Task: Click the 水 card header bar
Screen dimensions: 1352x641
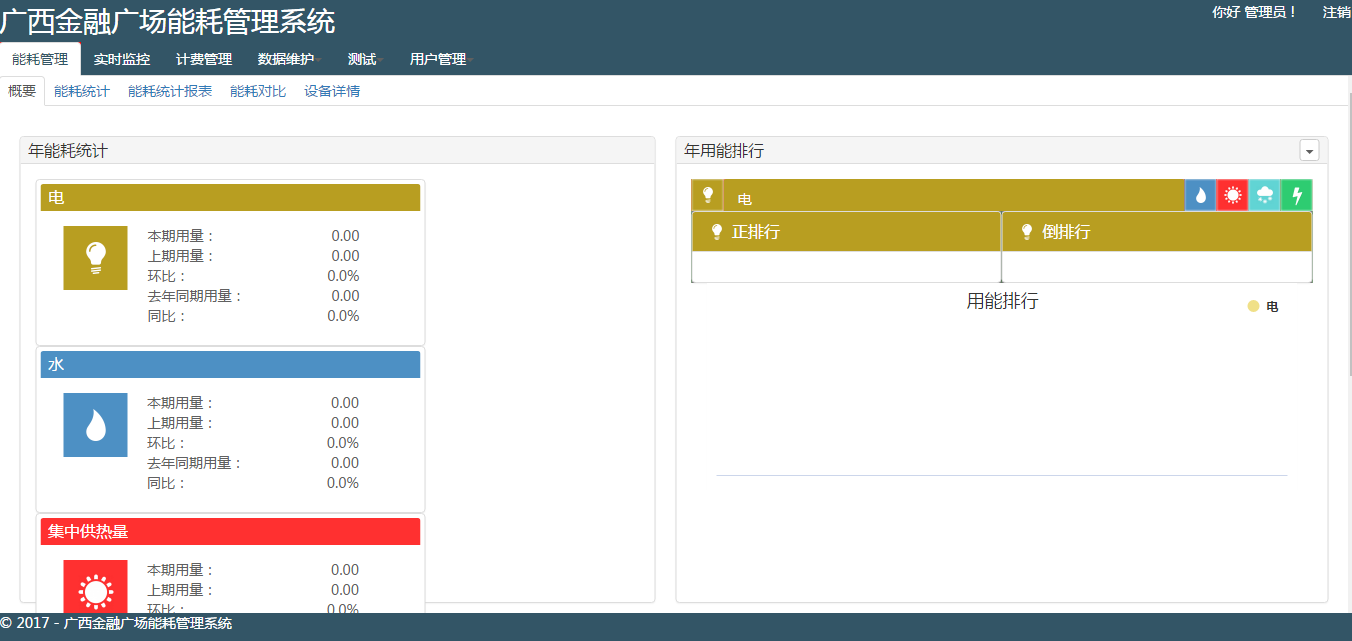Action: pyautogui.click(x=230, y=364)
